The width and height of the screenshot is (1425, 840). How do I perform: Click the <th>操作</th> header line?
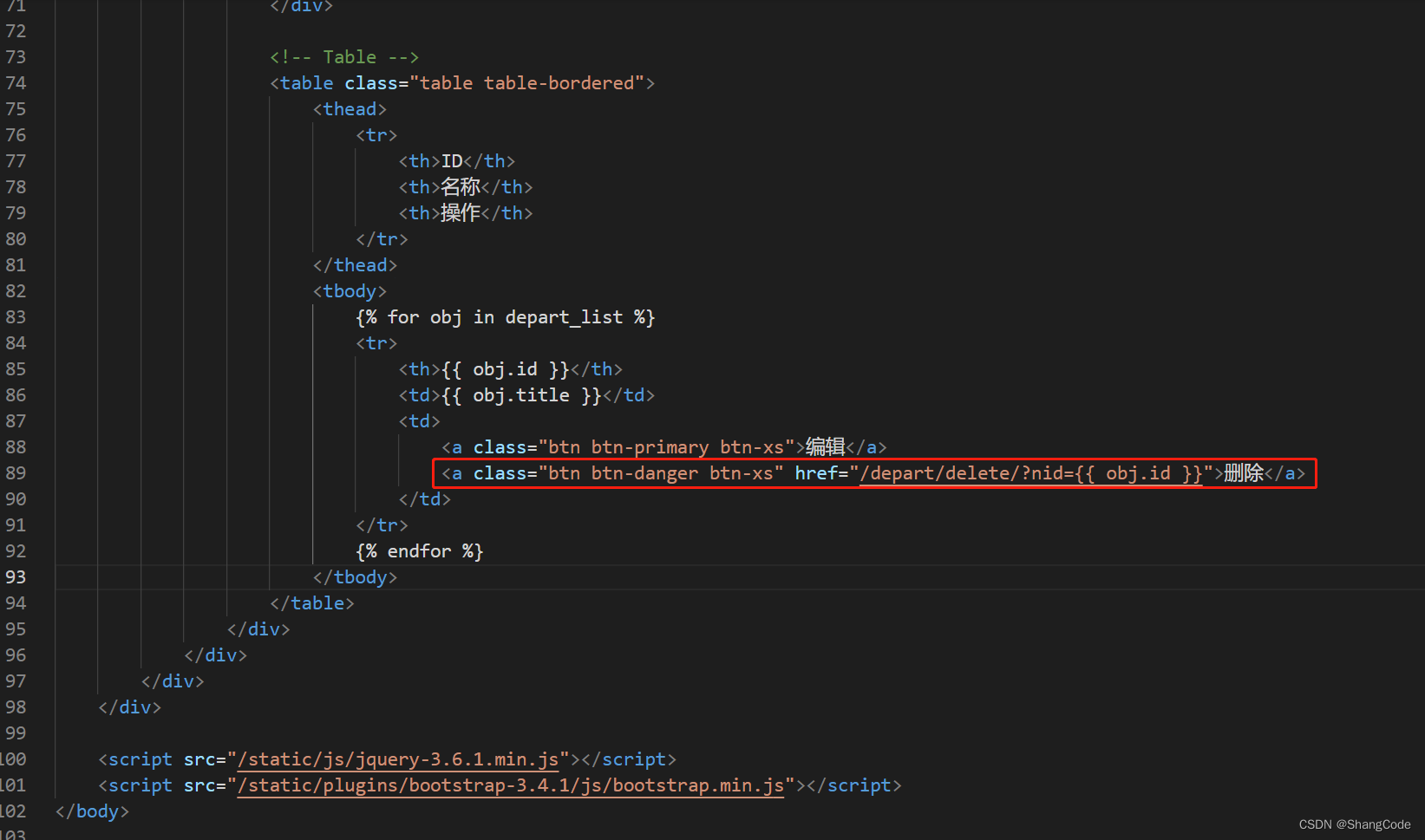[466, 213]
